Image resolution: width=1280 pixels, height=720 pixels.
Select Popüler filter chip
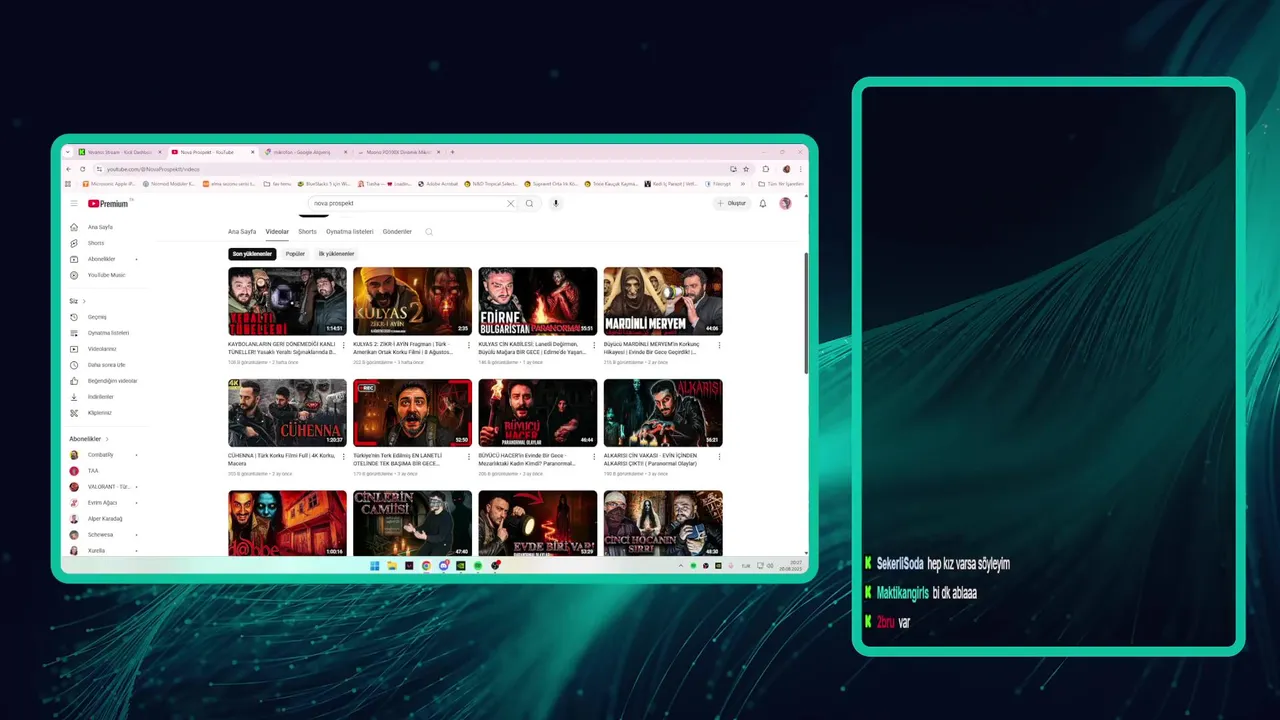point(295,254)
